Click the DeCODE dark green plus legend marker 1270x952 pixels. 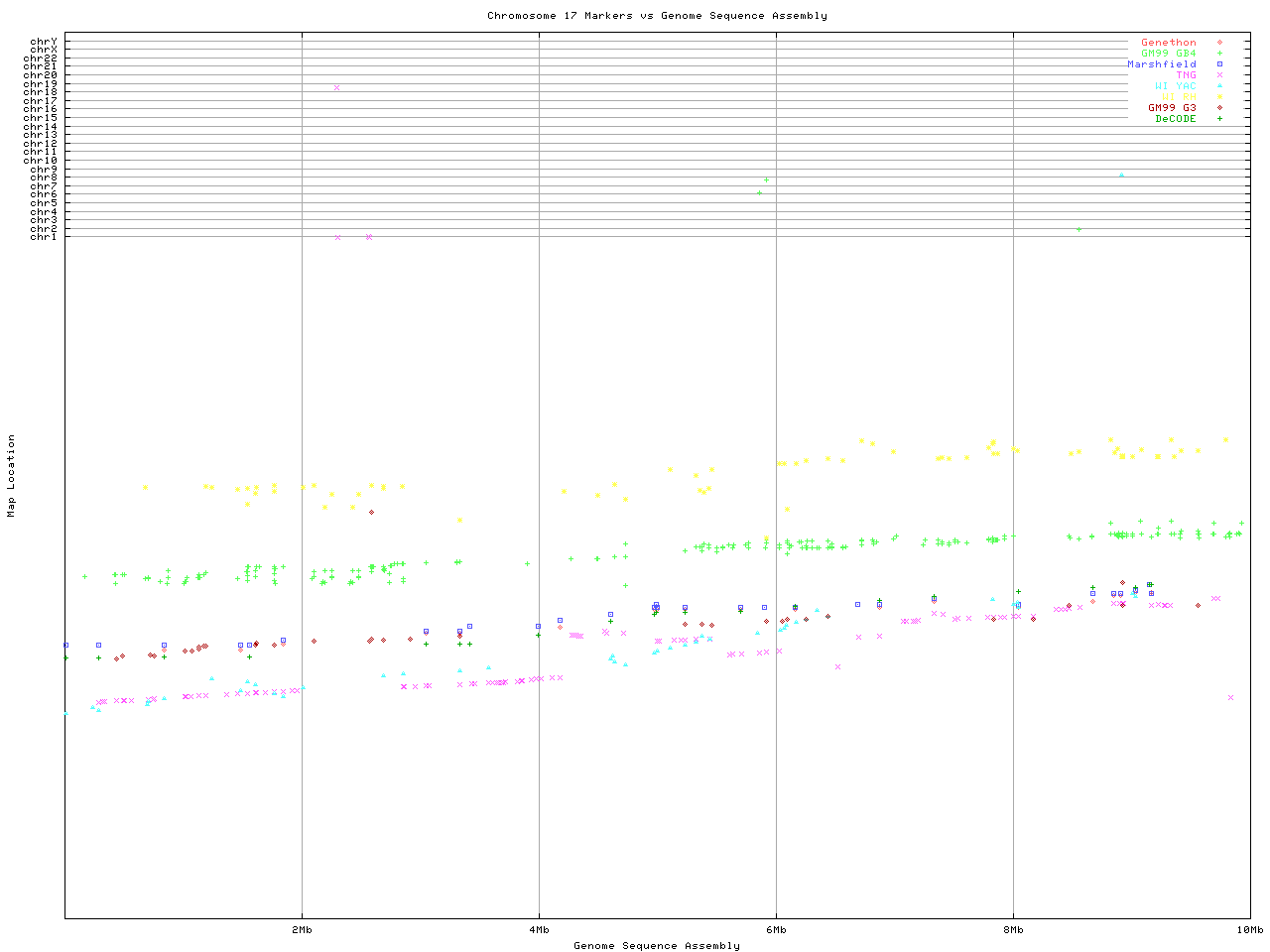point(1219,119)
